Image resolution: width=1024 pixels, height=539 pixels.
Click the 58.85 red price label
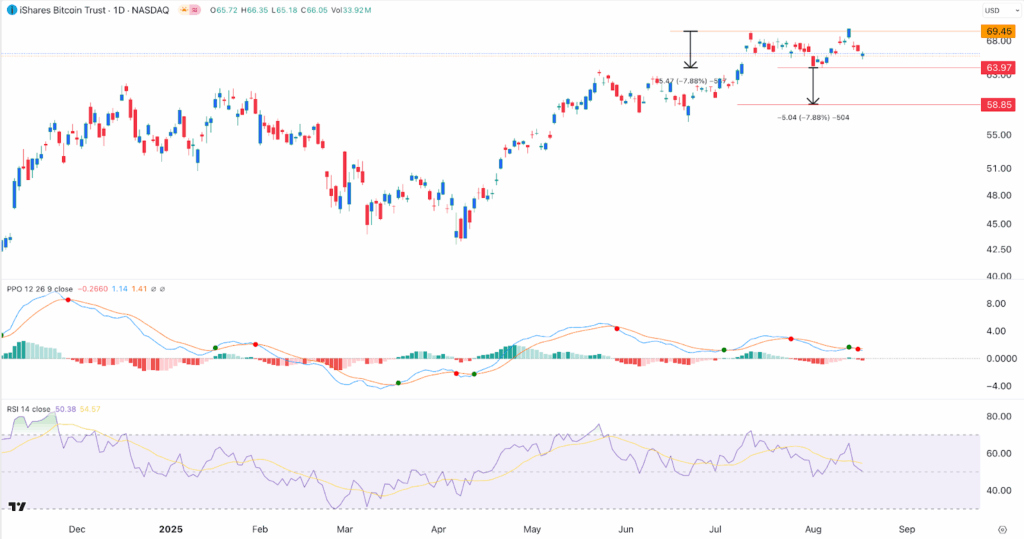(x=999, y=105)
